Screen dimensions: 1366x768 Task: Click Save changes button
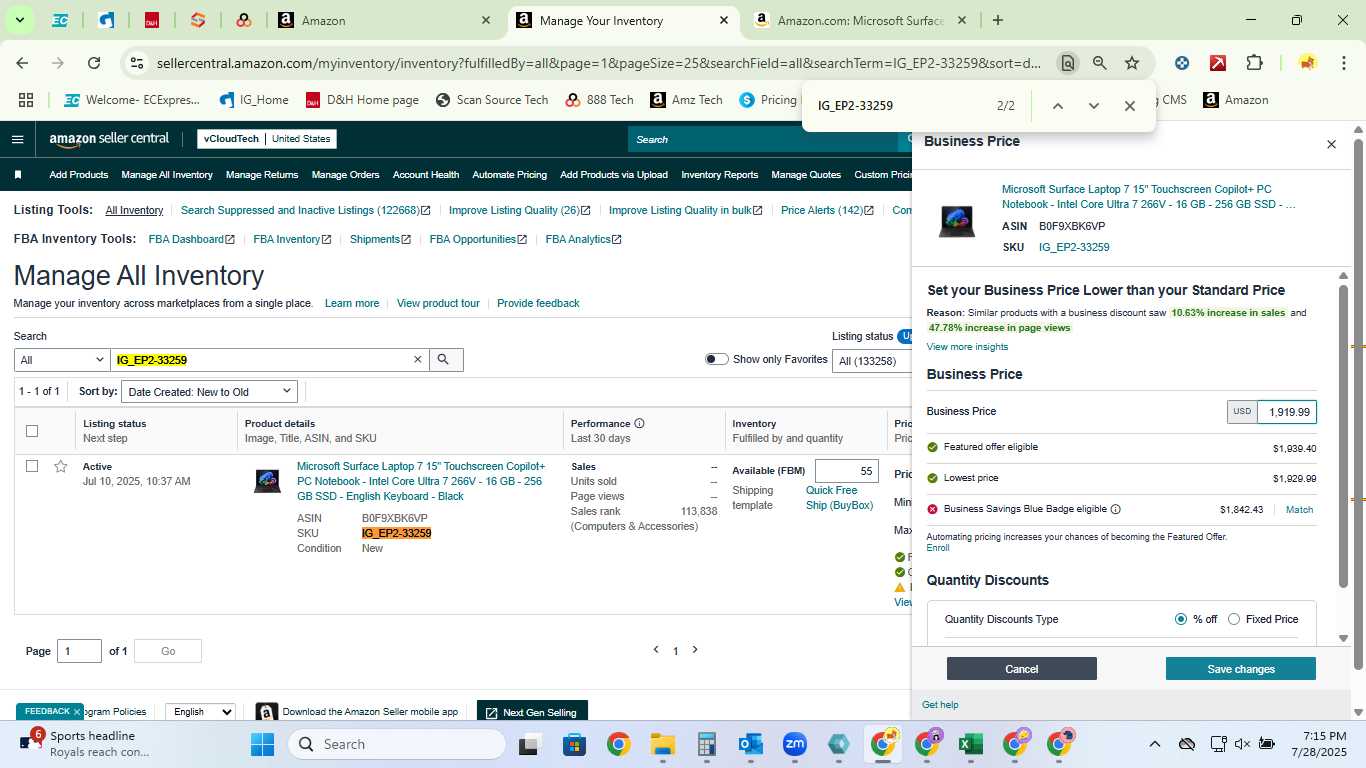pyautogui.click(x=1241, y=669)
